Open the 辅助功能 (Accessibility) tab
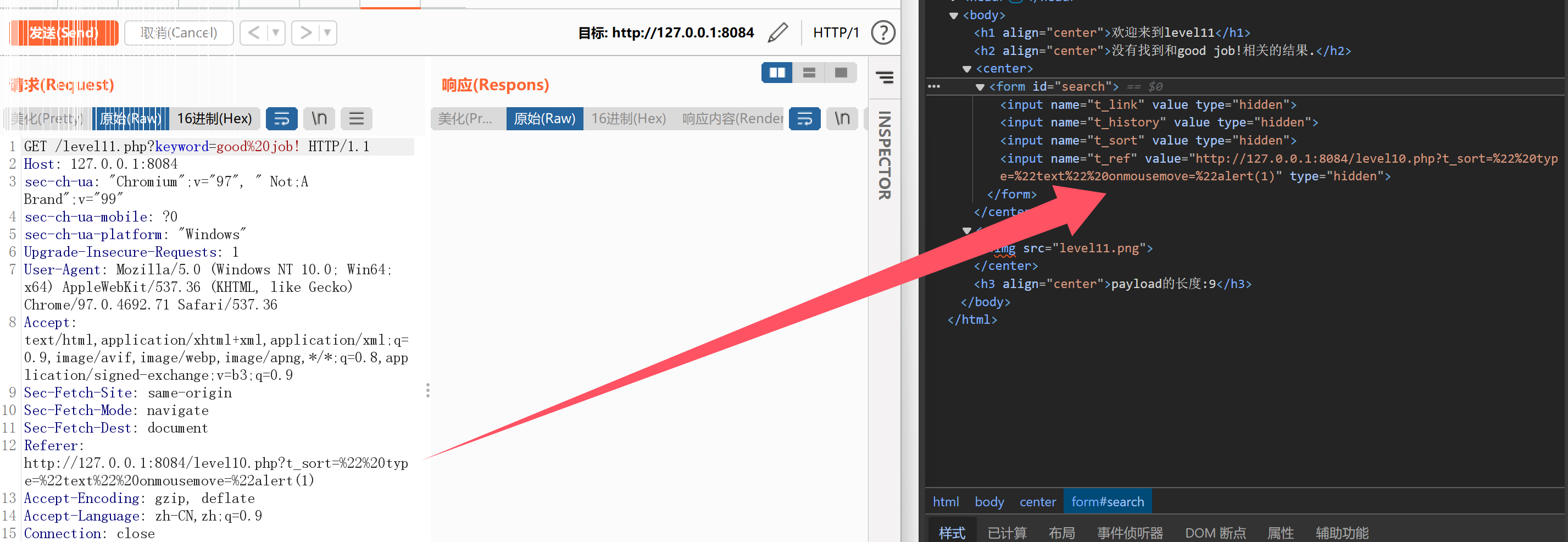The height and width of the screenshot is (542, 1568). click(x=1342, y=533)
